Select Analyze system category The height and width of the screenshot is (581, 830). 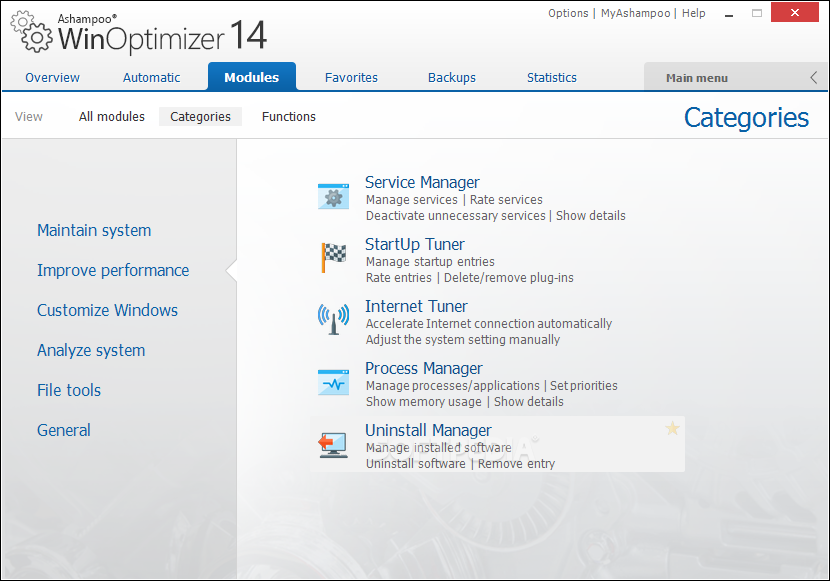[91, 350]
